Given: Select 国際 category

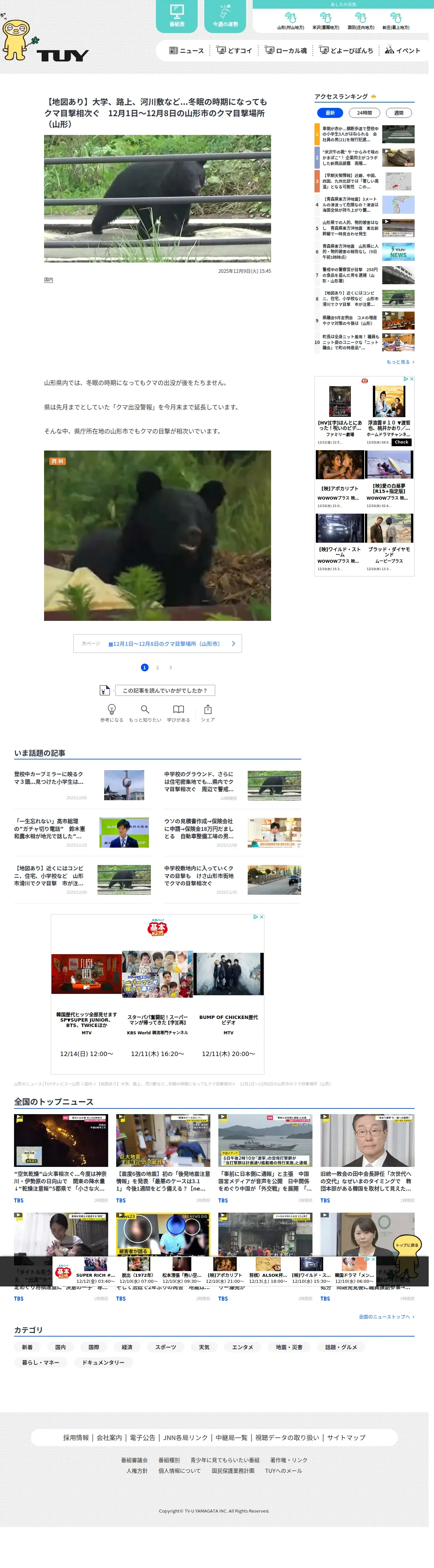Looking at the screenshot, I should [94, 1347].
